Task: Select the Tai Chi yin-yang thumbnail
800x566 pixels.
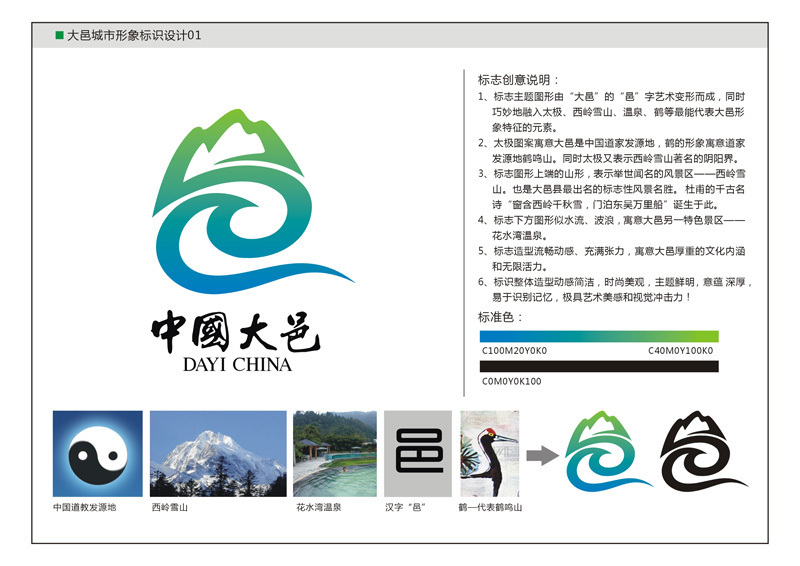Action: [x=97, y=453]
